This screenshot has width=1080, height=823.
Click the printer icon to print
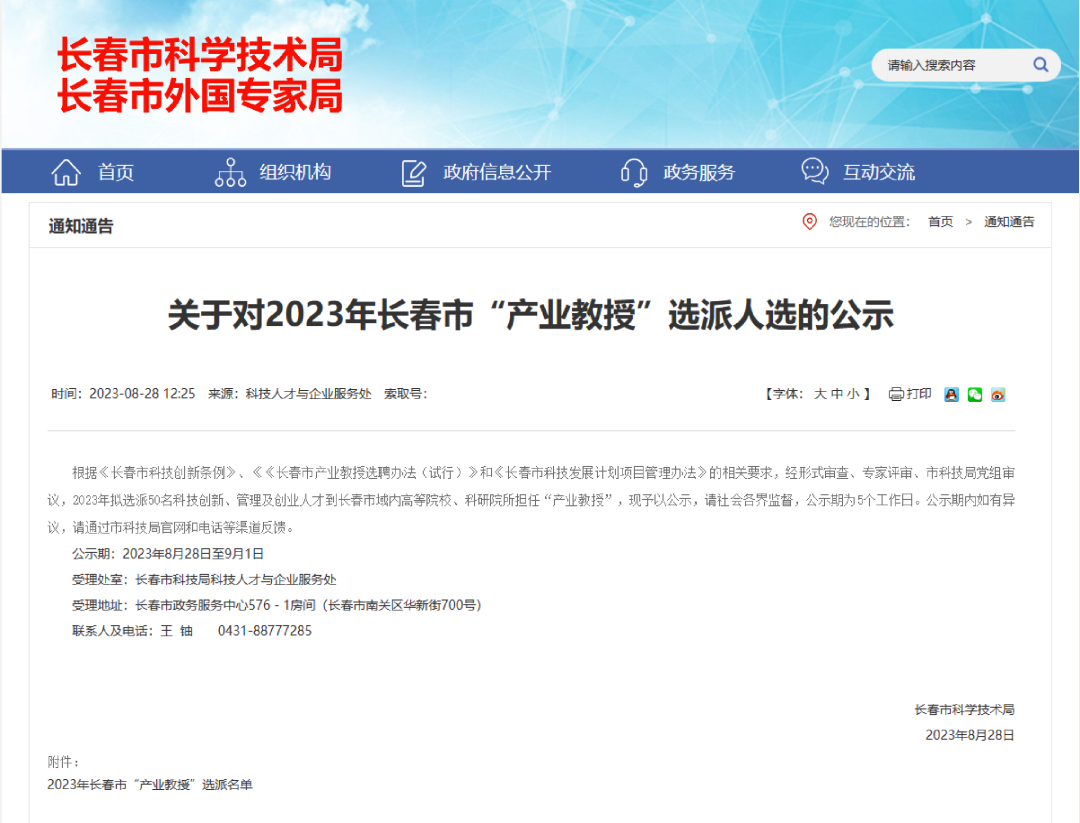coord(896,394)
